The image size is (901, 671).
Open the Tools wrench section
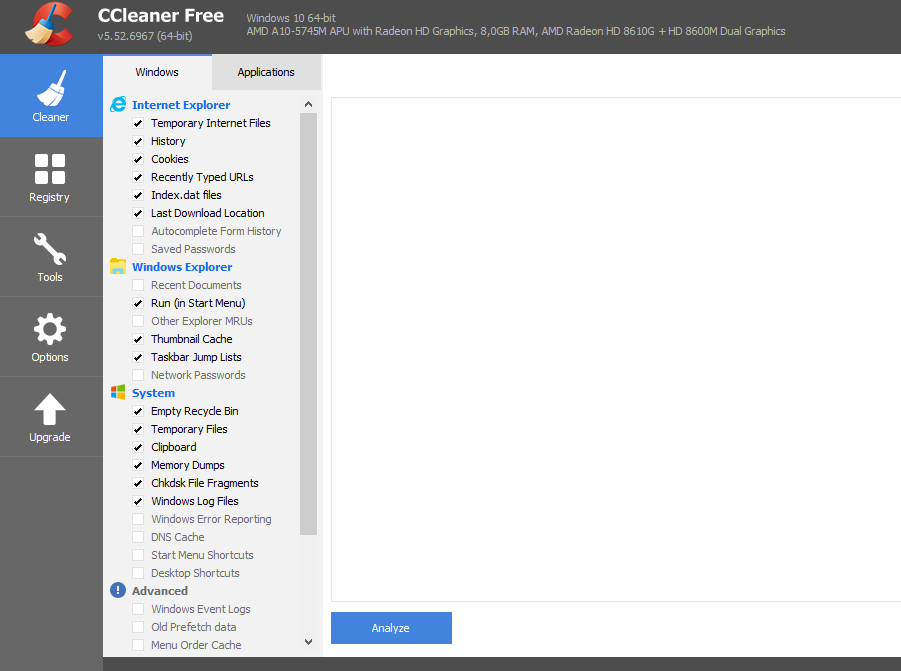pos(51,257)
